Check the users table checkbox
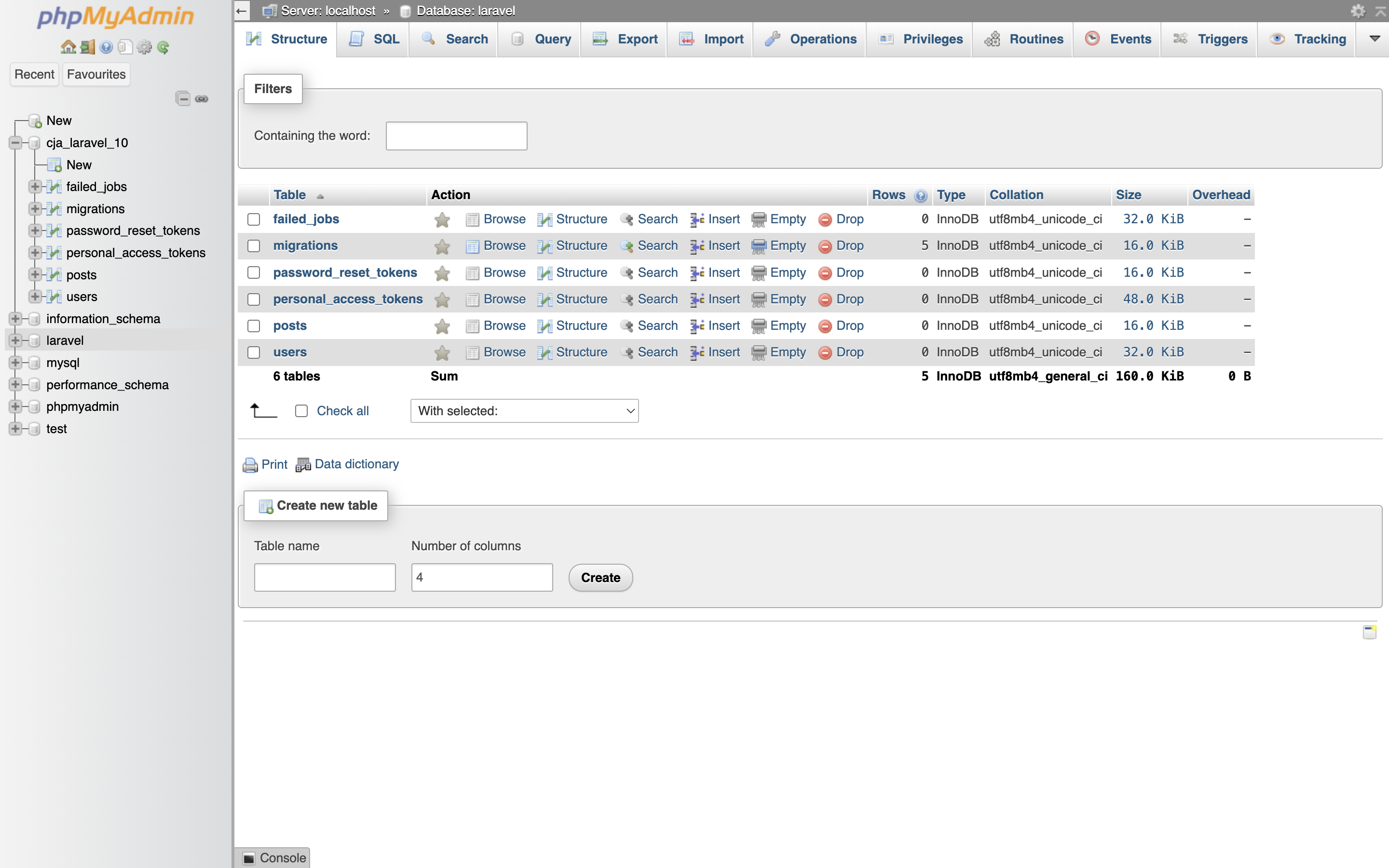This screenshot has height=868, width=1389. pyautogui.click(x=254, y=353)
